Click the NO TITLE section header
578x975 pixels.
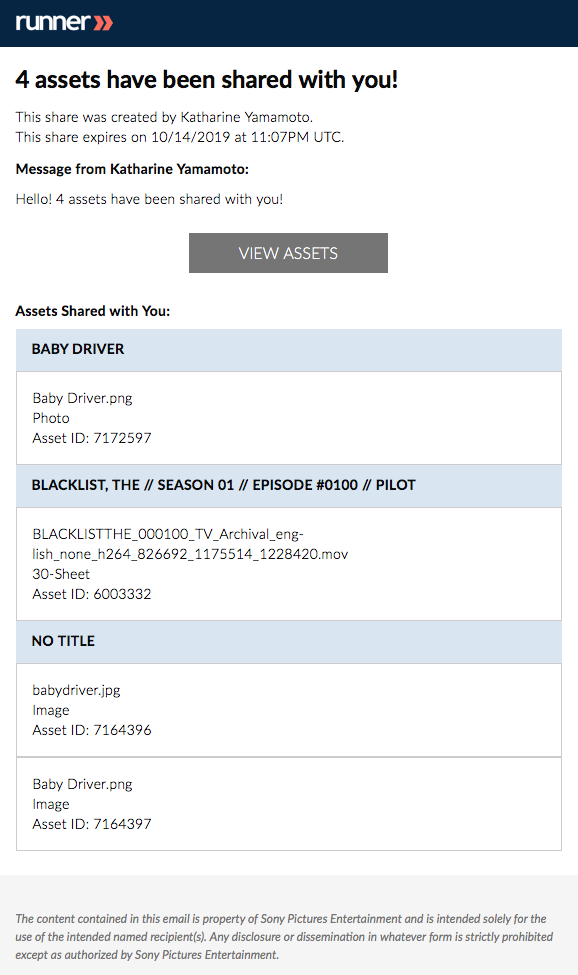[x=289, y=642]
